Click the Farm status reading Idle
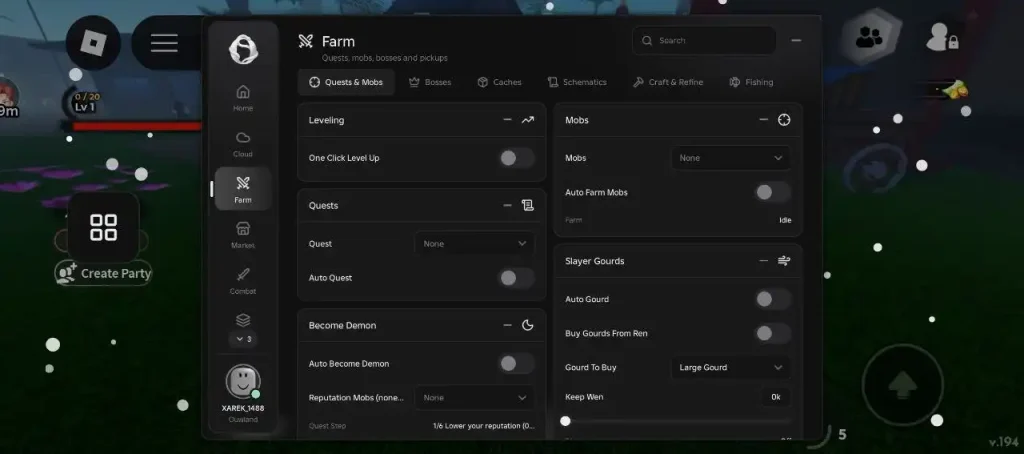Screen dimensions: 1024x454 click(x=785, y=220)
